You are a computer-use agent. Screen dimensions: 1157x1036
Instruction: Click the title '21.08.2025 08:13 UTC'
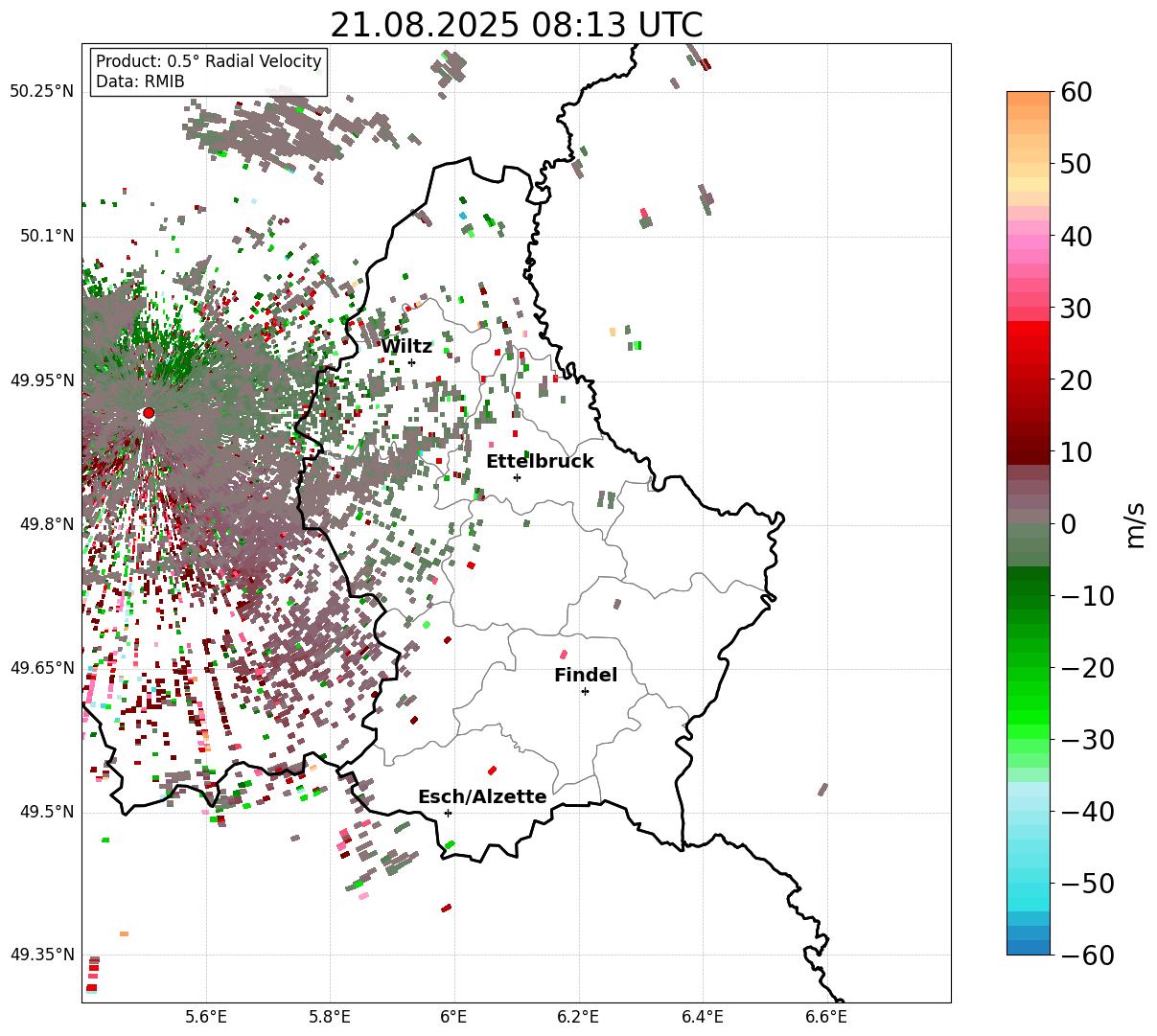[x=516, y=25]
